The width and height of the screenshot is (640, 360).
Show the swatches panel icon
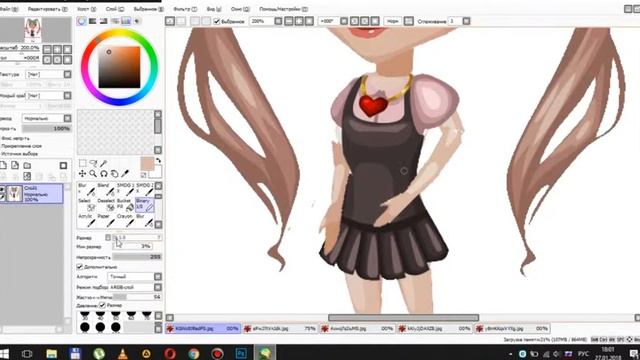[x=126, y=21]
